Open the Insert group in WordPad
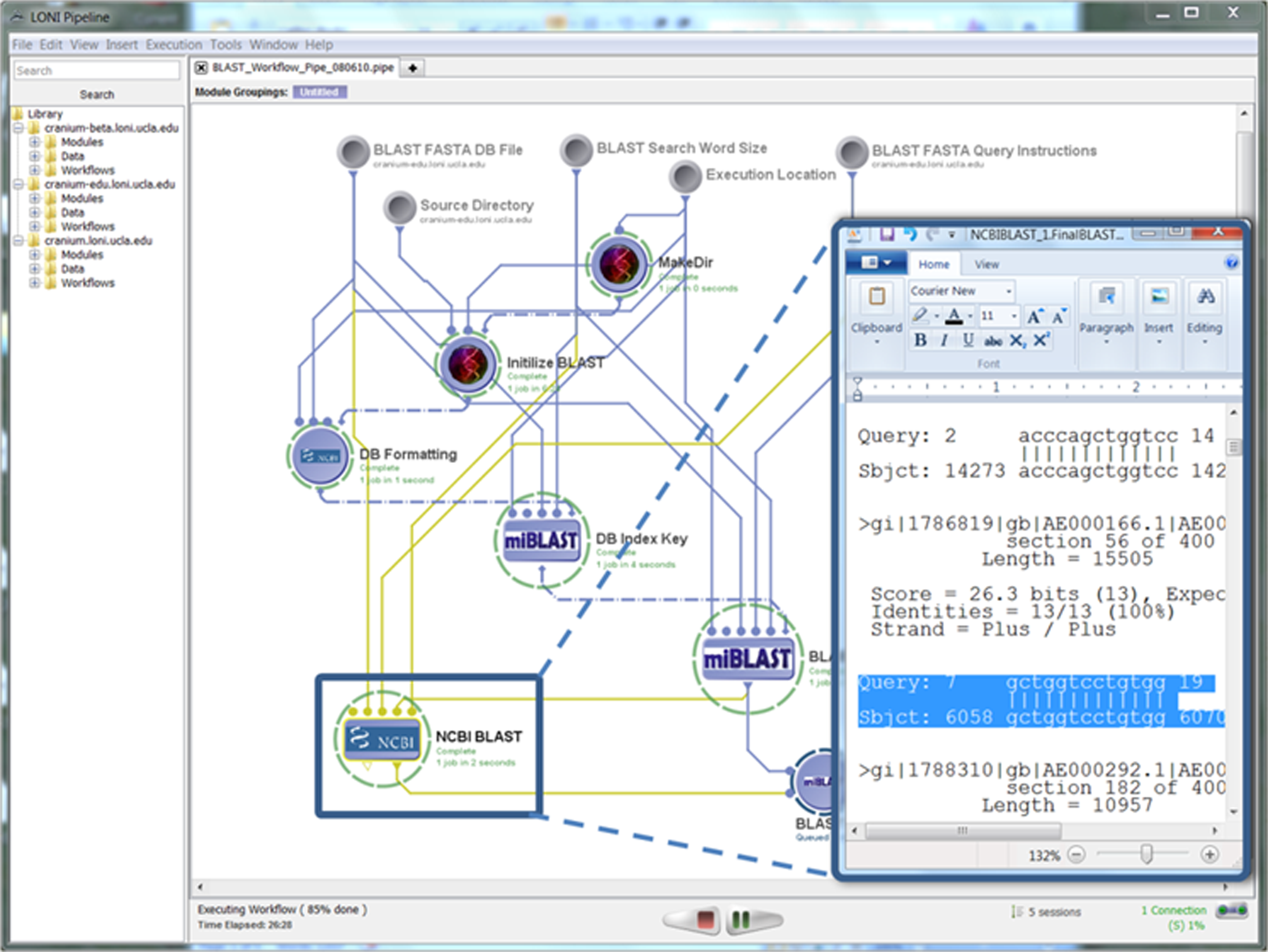This screenshot has width=1268, height=952. (1158, 313)
